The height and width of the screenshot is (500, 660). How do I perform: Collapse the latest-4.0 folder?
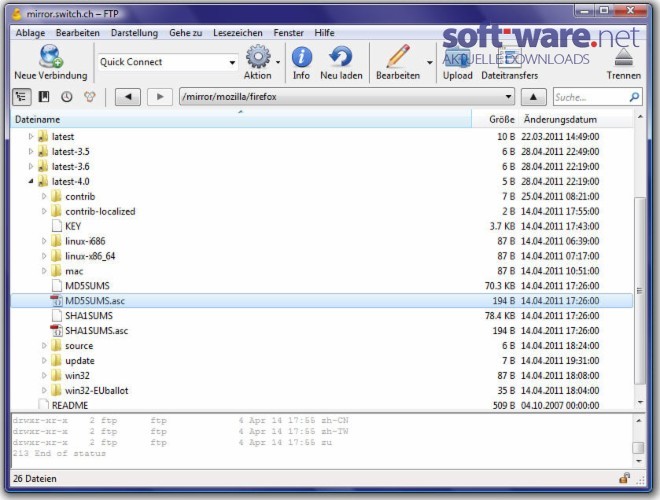pos(31,181)
